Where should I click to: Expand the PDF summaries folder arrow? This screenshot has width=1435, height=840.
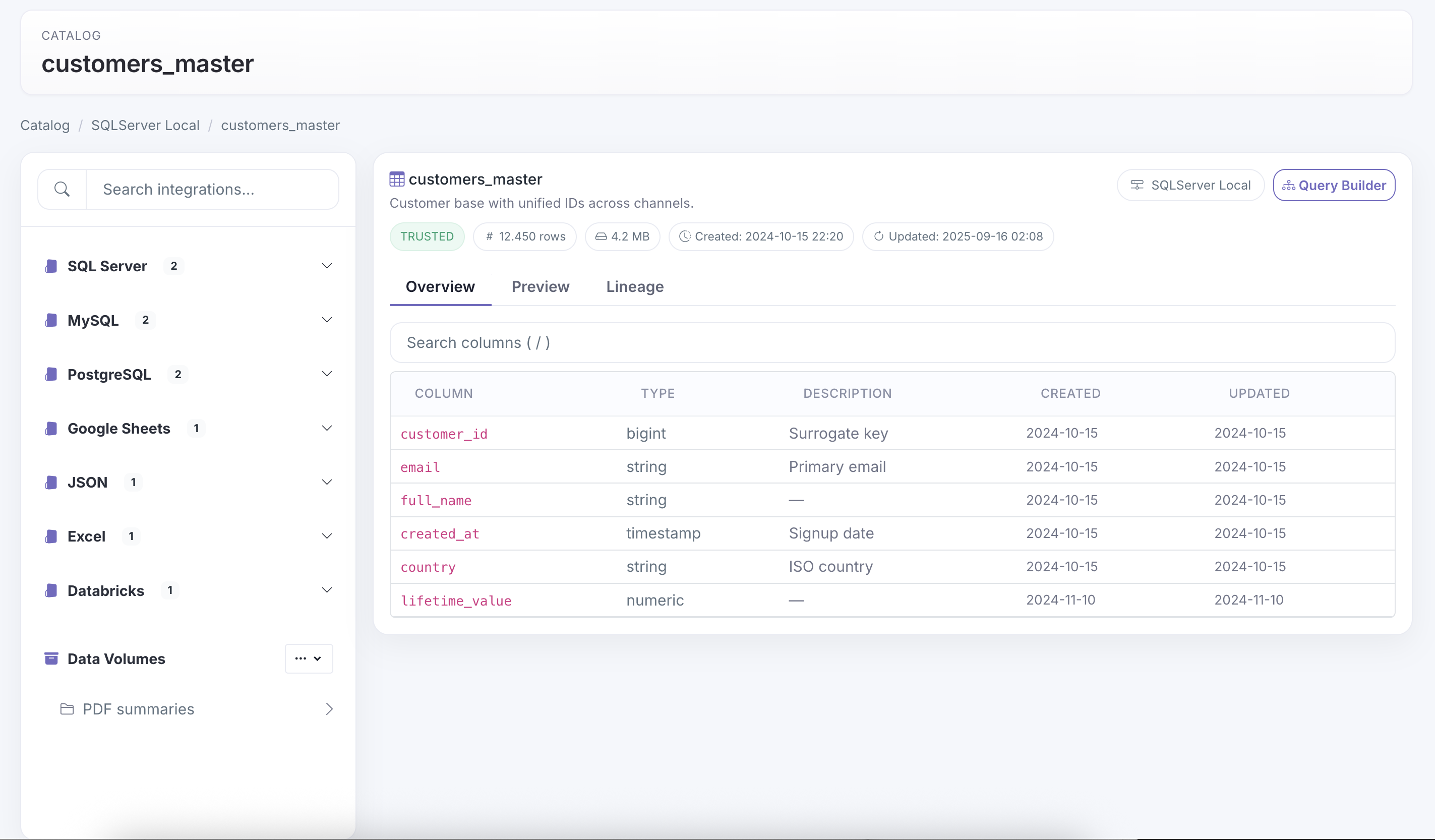pyautogui.click(x=329, y=709)
